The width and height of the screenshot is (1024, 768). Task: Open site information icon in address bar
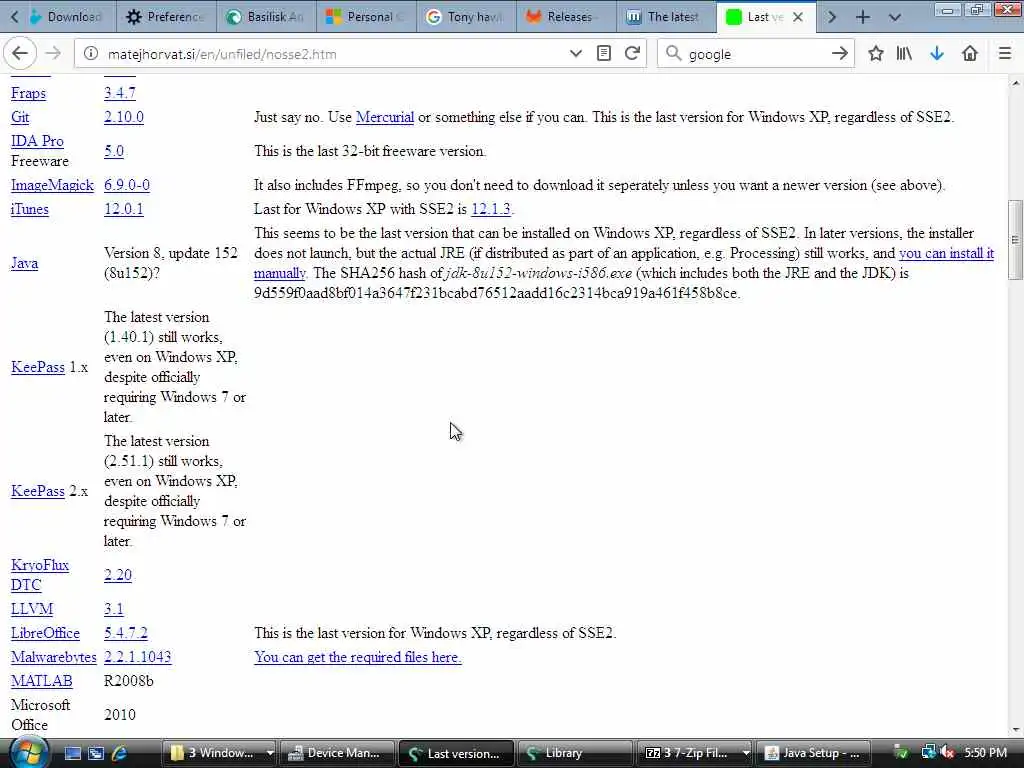pyautogui.click(x=91, y=54)
